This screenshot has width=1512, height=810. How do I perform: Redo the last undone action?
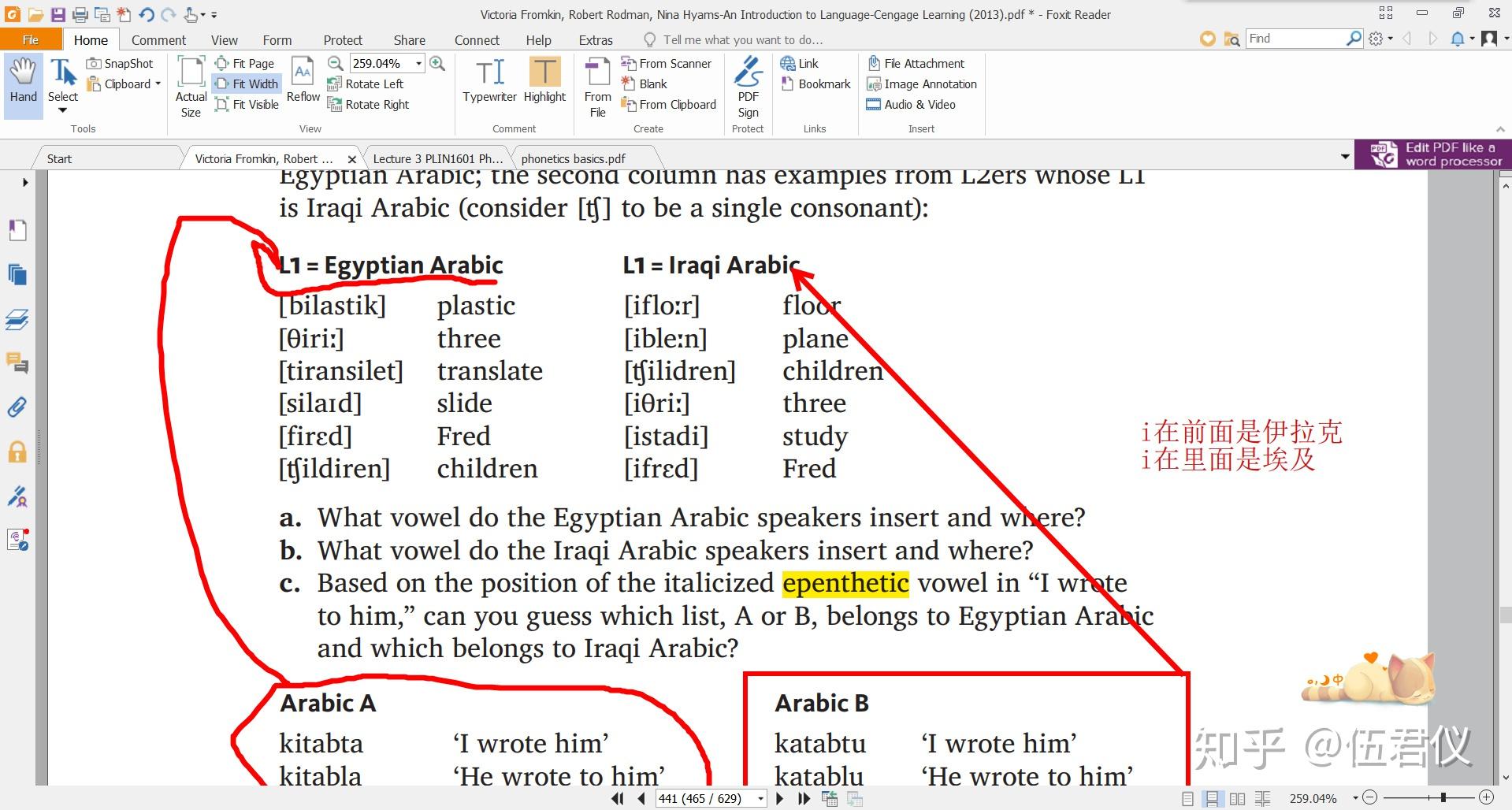point(168,14)
